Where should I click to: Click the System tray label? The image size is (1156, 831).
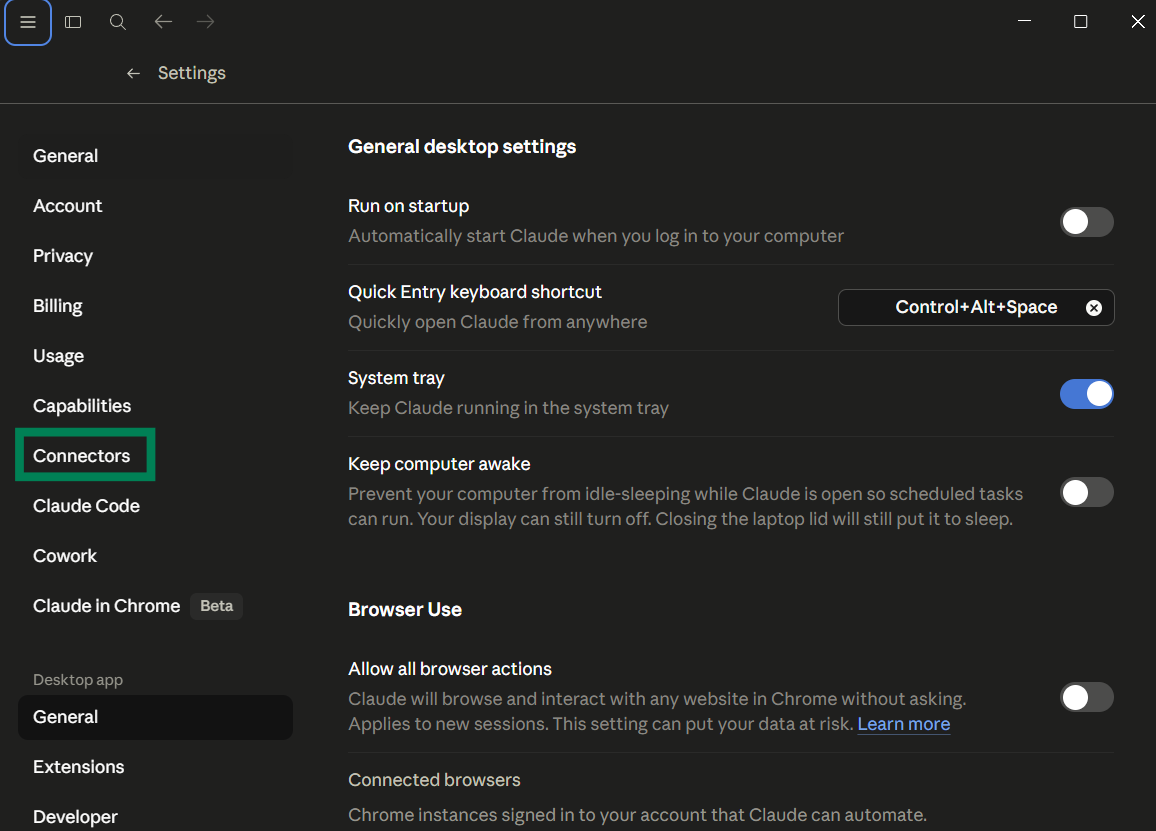[396, 378]
